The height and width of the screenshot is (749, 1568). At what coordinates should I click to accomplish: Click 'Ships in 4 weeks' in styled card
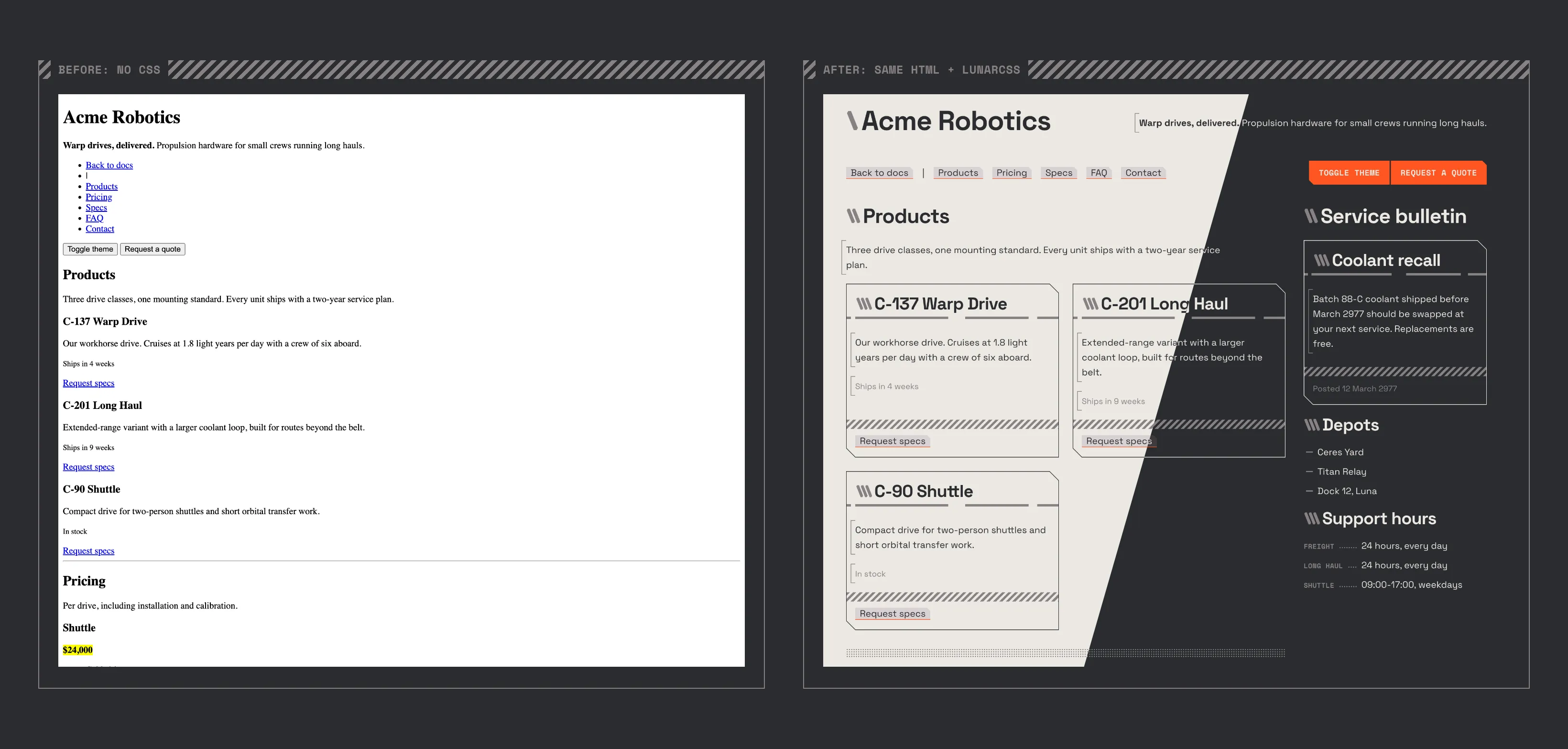[x=886, y=386]
